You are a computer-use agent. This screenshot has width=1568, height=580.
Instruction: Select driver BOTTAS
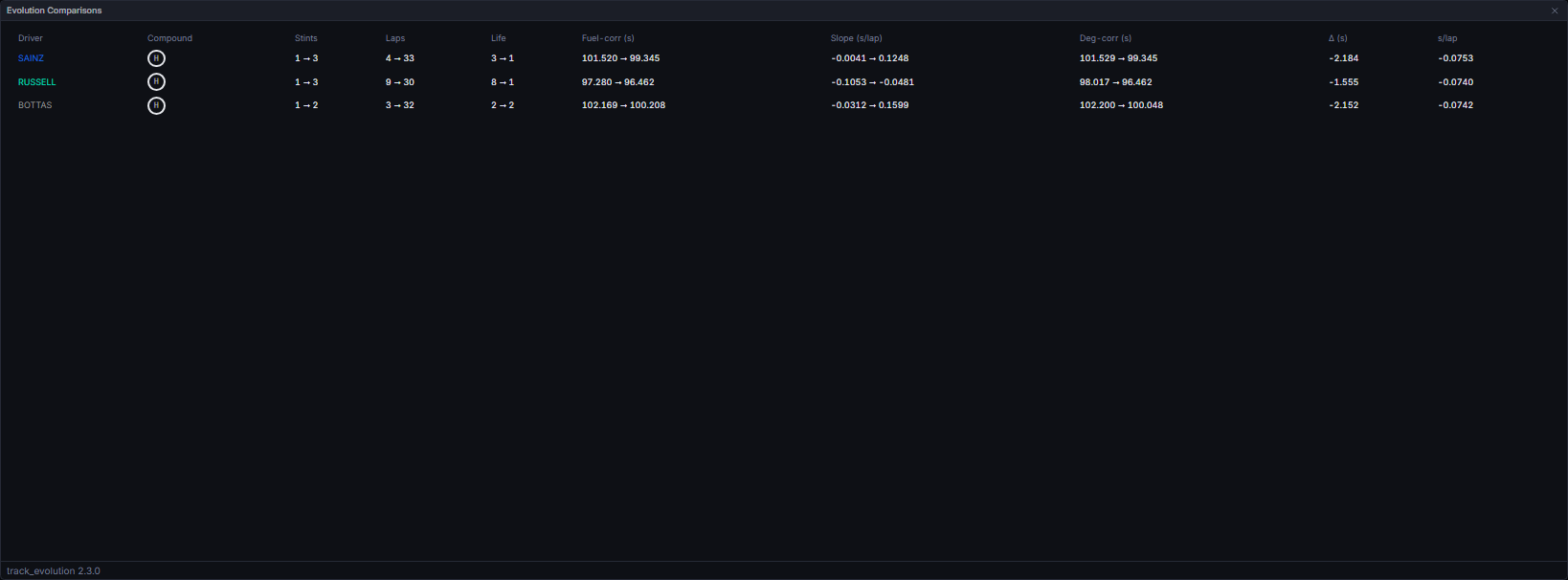[35, 105]
